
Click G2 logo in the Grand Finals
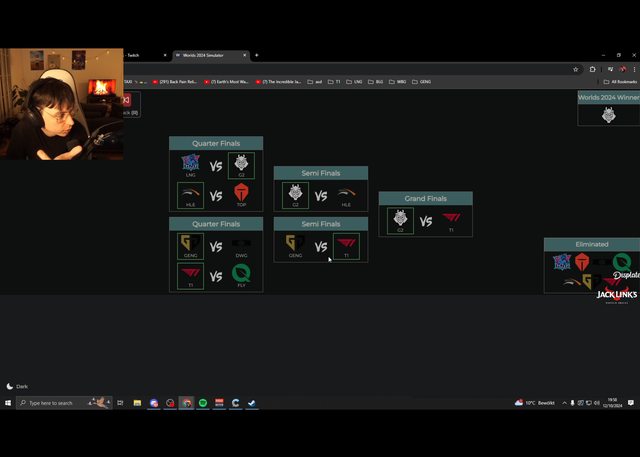point(400,220)
